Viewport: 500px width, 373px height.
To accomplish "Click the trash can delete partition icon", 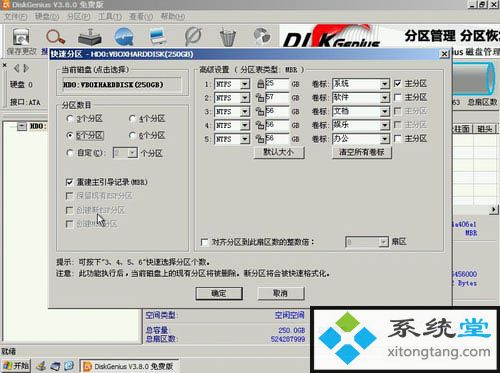I will tap(228, 37).
